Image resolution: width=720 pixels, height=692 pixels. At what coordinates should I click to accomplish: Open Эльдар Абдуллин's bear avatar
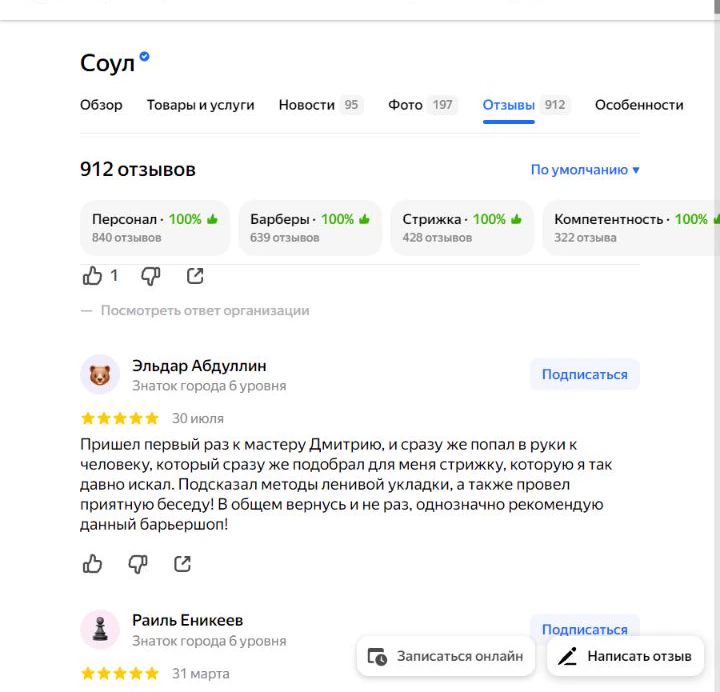pos(100,375)
